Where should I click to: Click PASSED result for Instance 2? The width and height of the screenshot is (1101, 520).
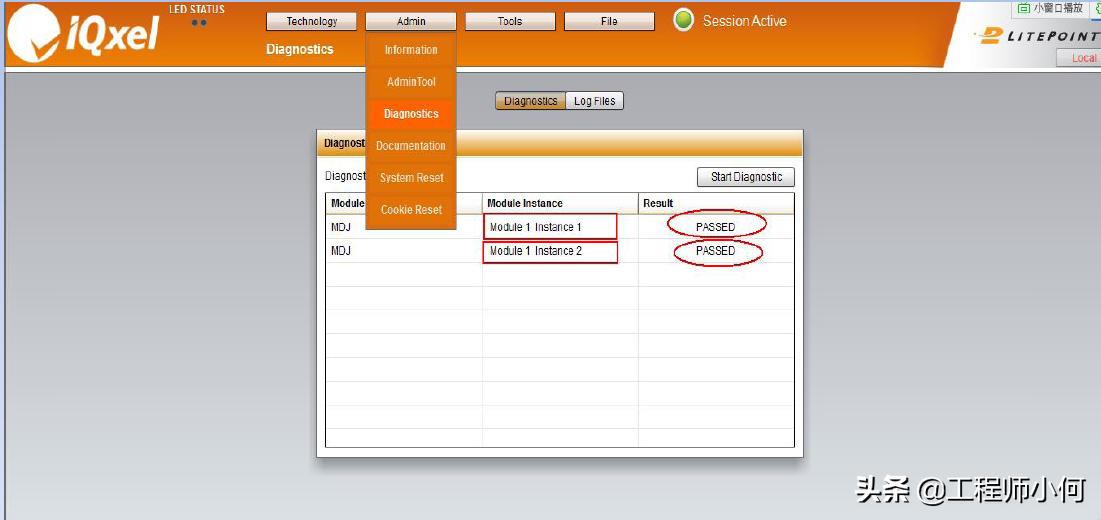pos(716,251)
